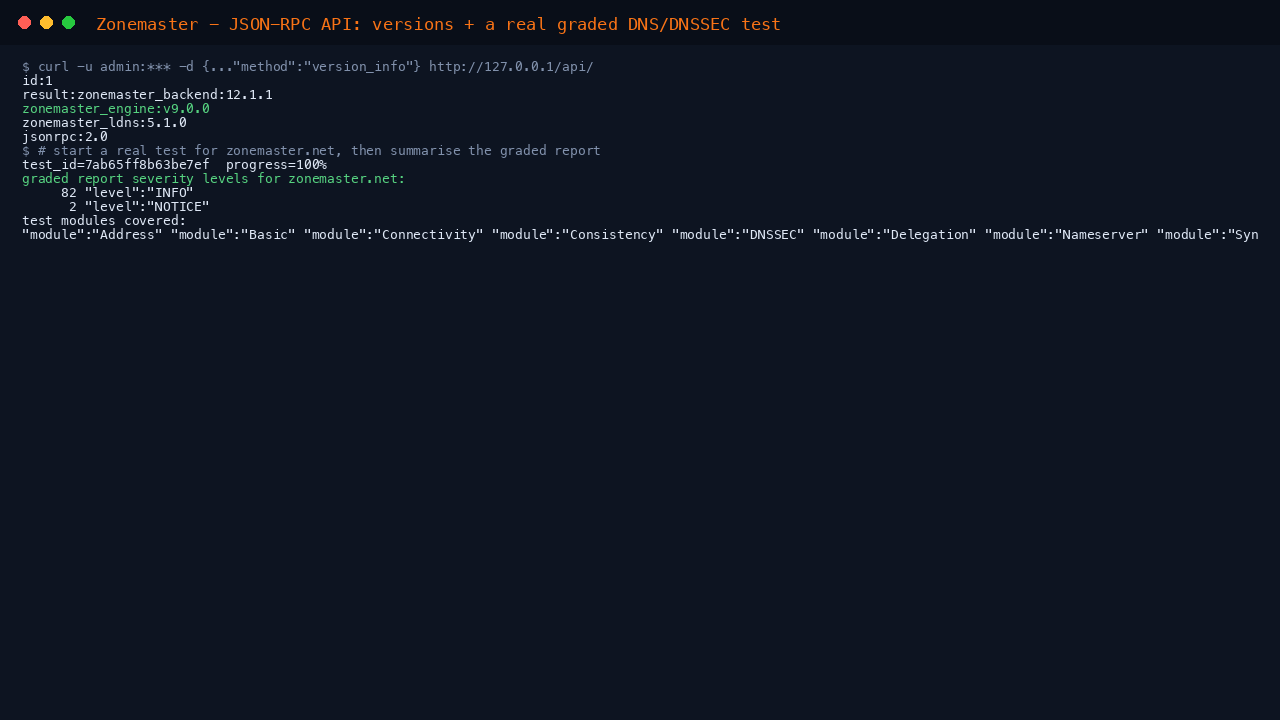Click the yellow minimize window dot
1280x720 pixels.
[x=46, y=23]
